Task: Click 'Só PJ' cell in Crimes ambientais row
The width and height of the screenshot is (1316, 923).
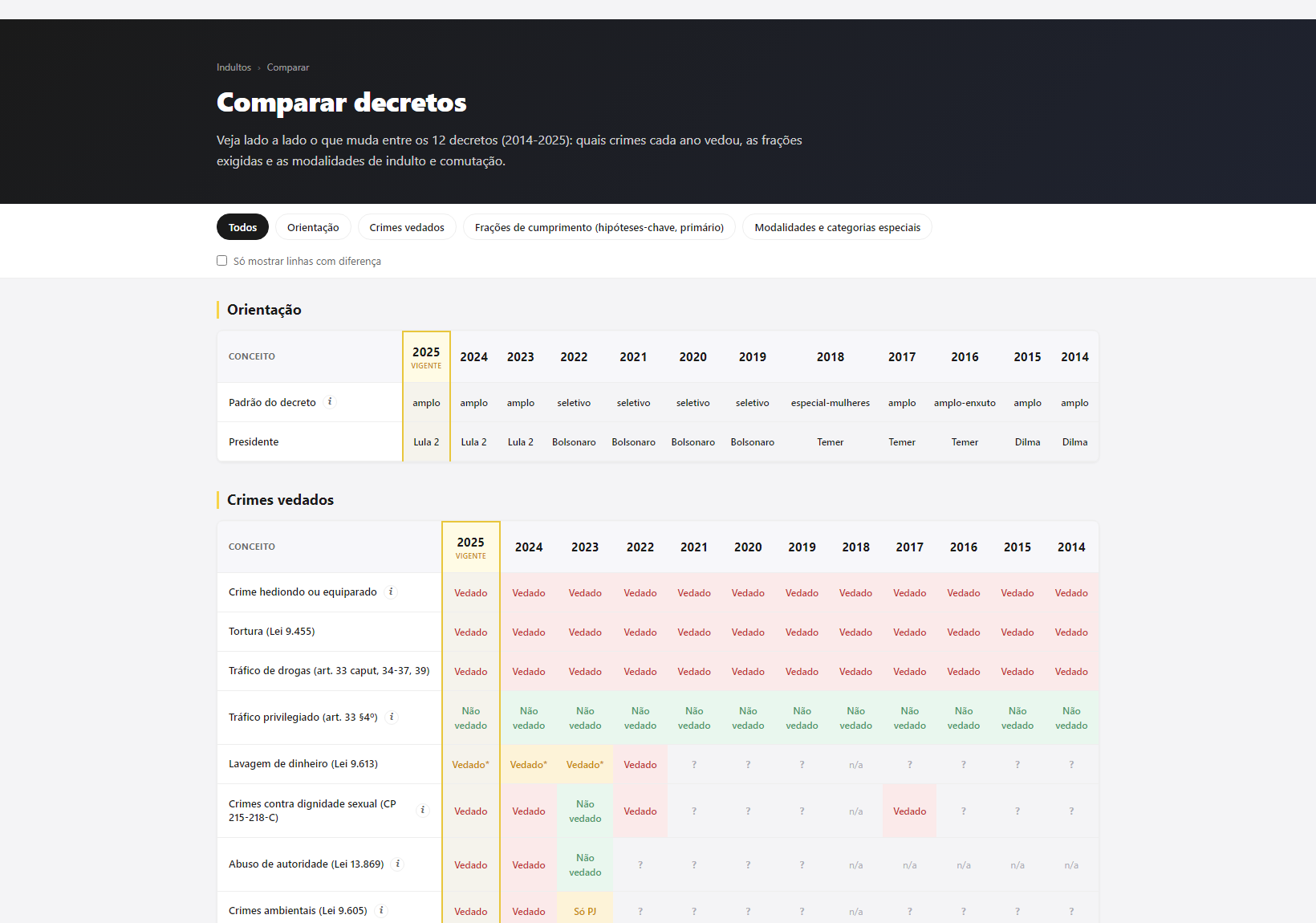Action: click(x=585, y=911)
